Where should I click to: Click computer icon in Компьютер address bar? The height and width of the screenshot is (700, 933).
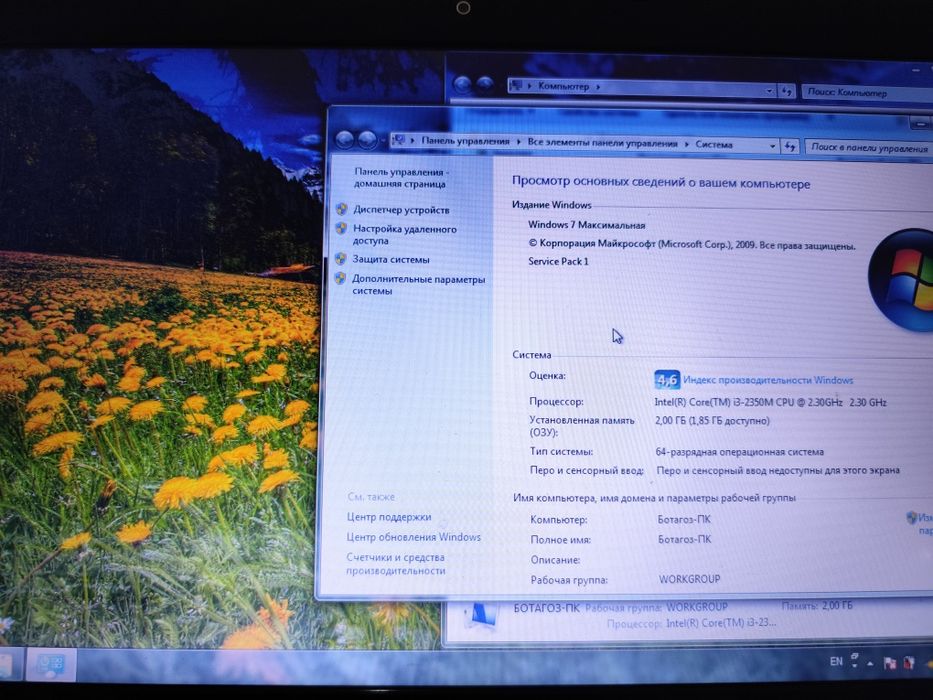(x=516, y=85)
